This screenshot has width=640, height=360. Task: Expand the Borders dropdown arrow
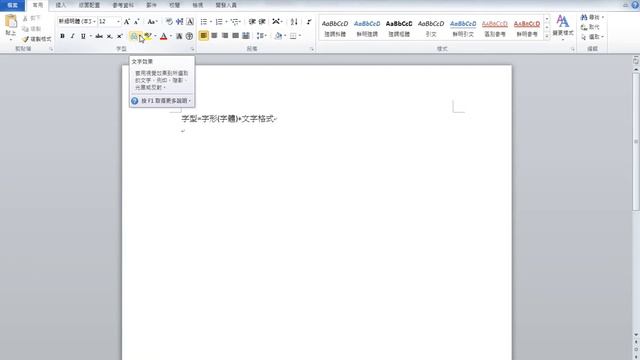pos(300,36)
